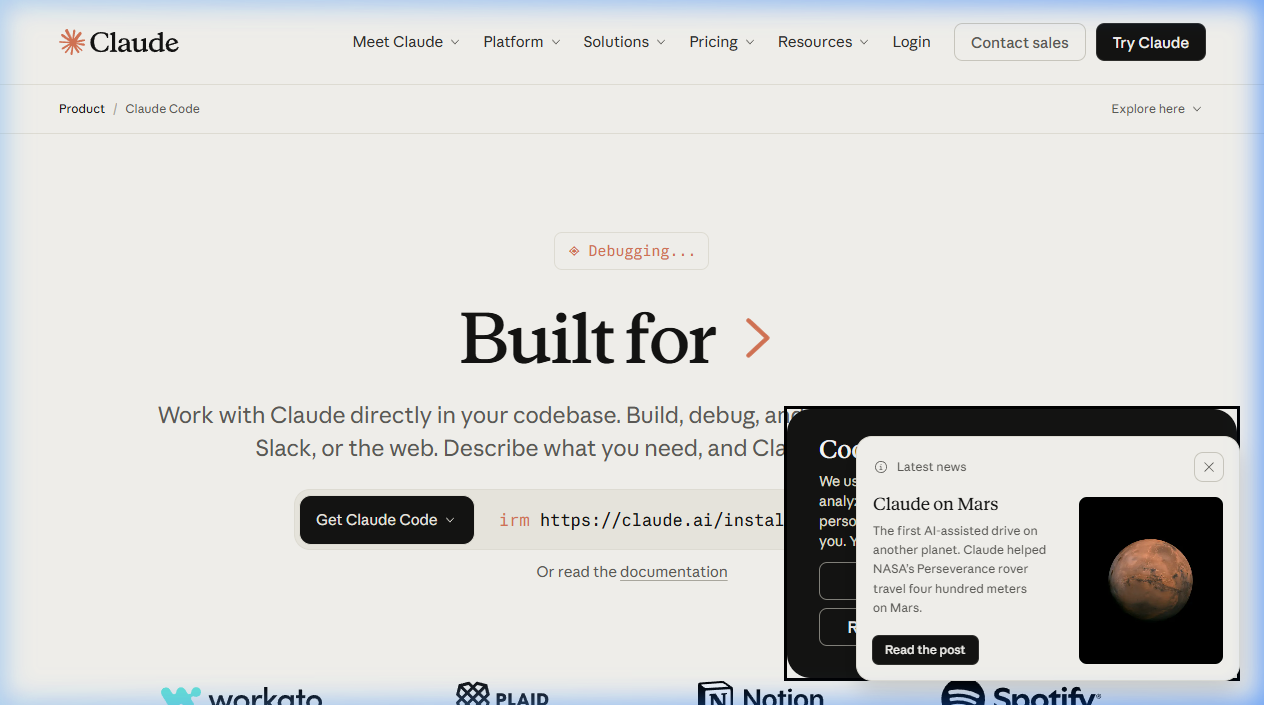Click the Notion logo

[761, 694]
